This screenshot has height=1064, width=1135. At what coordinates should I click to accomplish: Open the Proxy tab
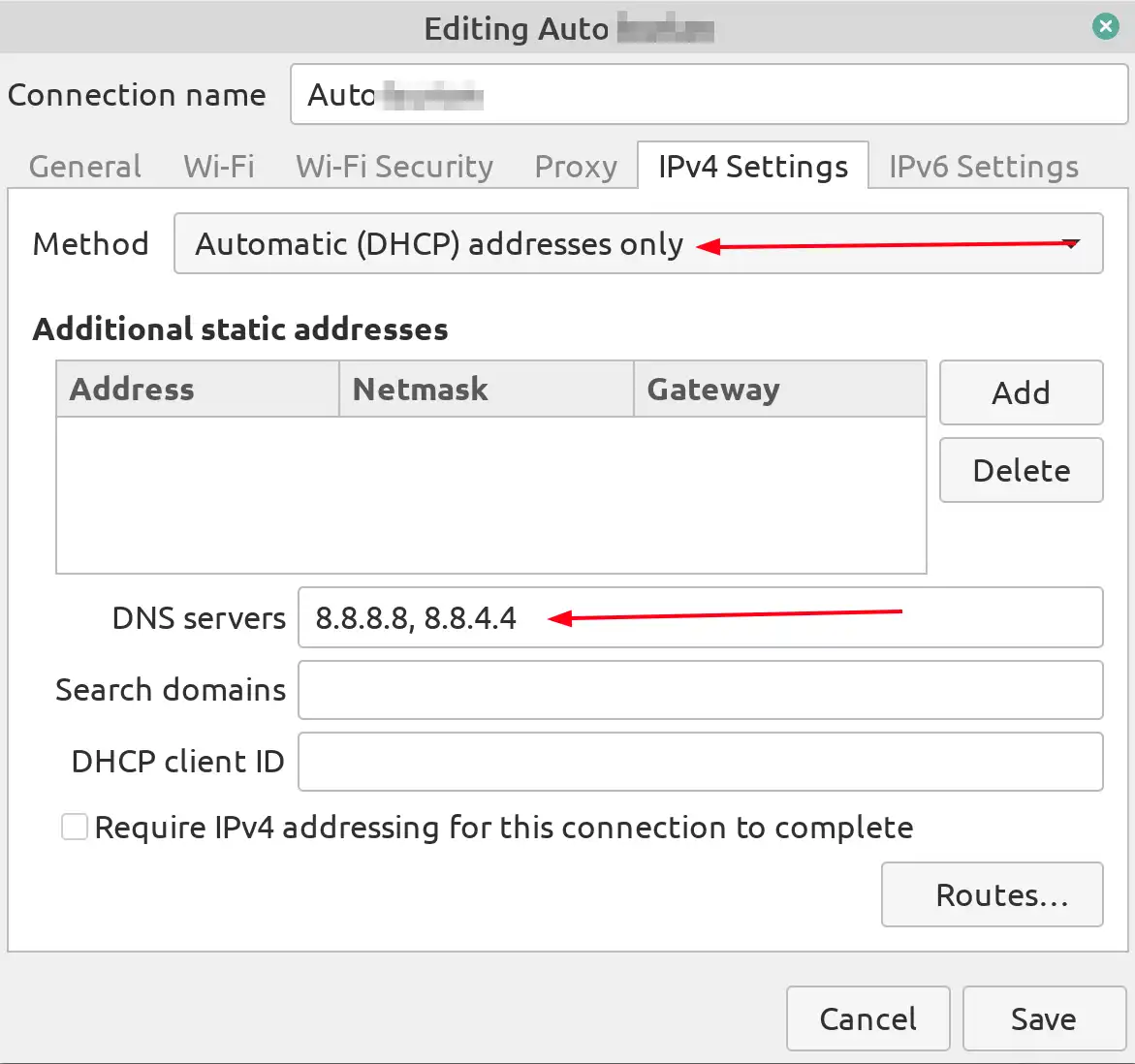[576, 167]
